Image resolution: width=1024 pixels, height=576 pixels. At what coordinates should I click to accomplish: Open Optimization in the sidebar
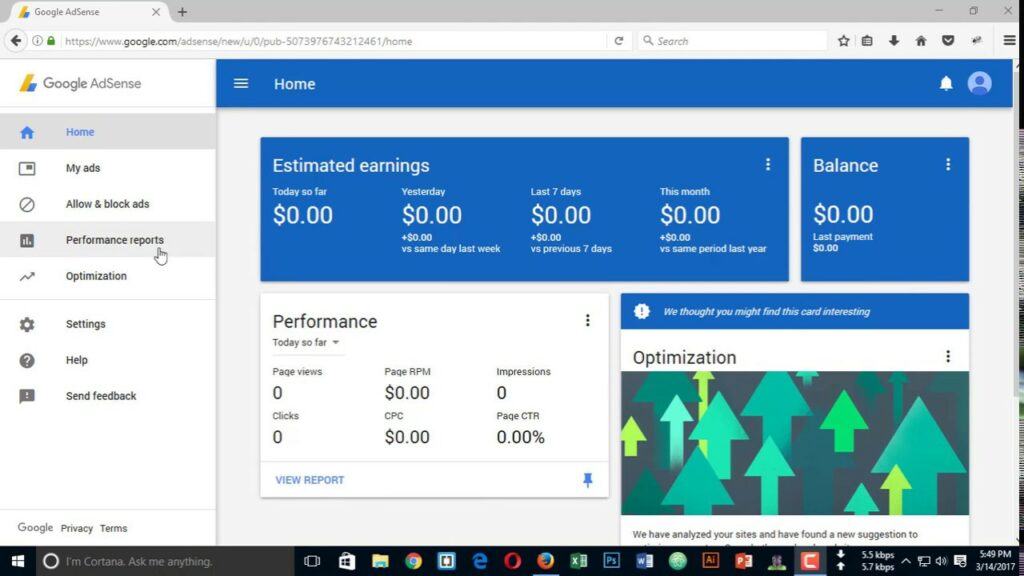click(108, 276)
